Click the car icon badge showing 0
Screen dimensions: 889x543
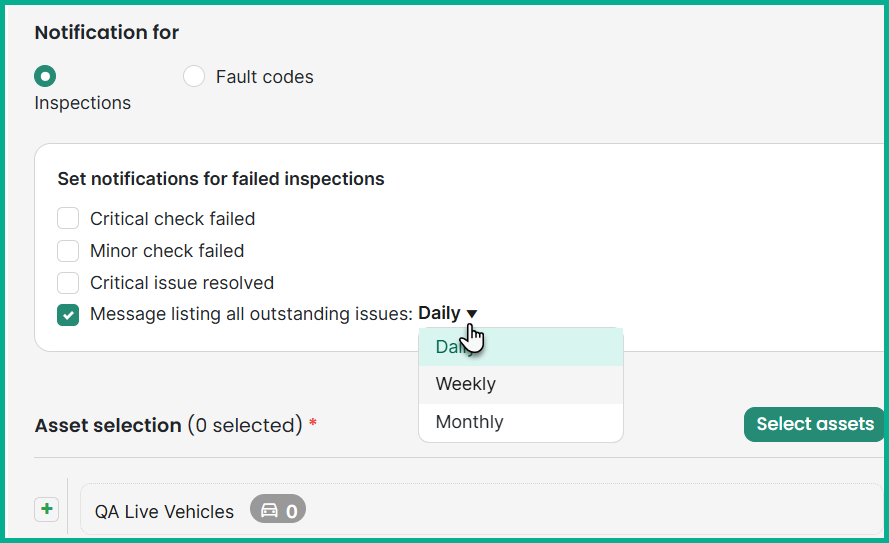278,511
